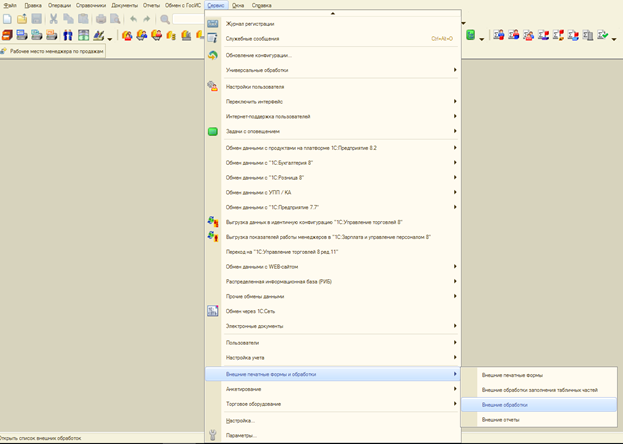
Task: Expand the Торговое оборудование submenu arrow
Action: pos(455,403)
